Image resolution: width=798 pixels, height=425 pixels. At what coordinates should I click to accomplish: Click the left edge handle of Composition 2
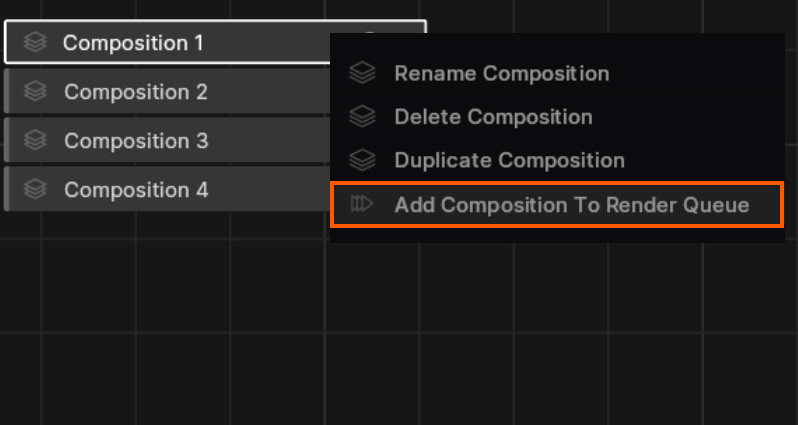[x=6, y=92]
